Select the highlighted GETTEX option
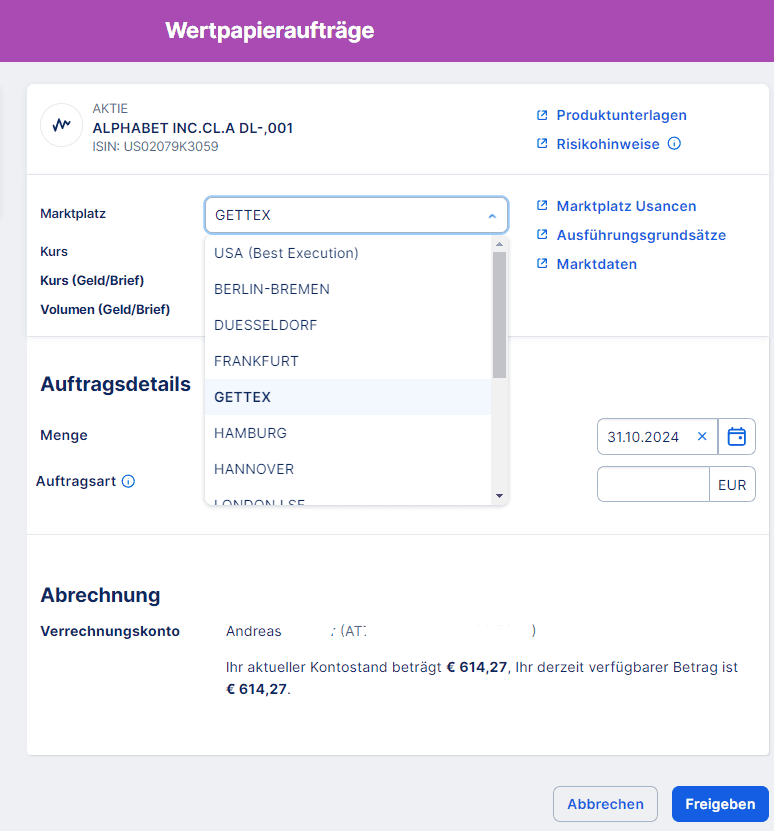 point(348,397)
